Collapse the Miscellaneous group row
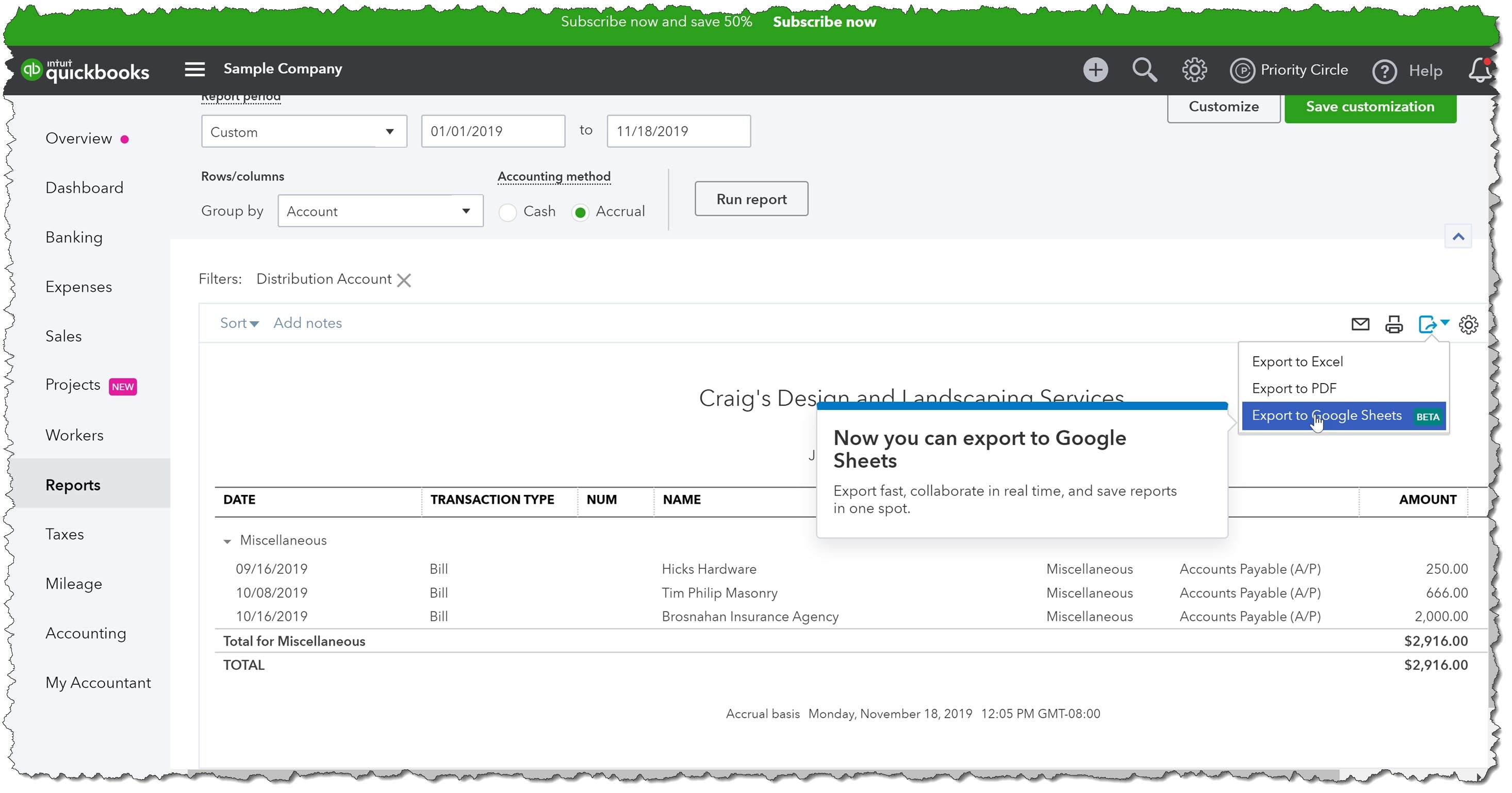Screen dimensions: 1512x793 [227, 541]
